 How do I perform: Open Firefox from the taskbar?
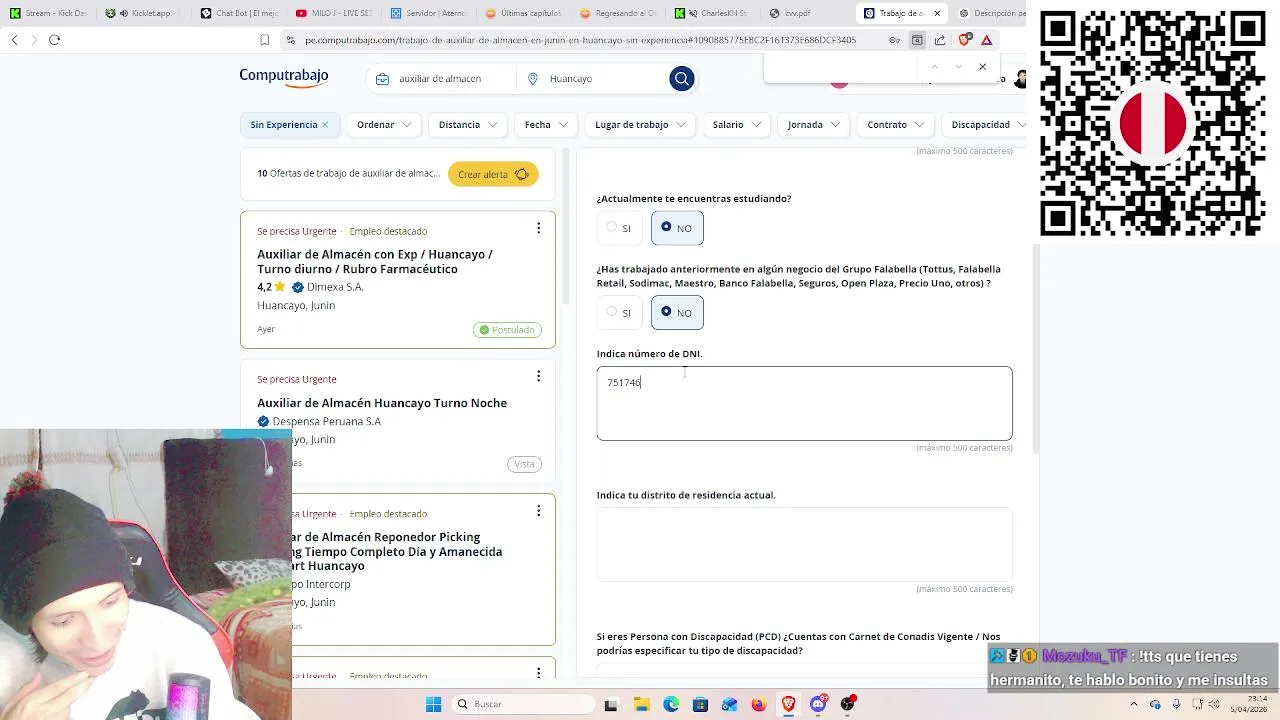759,704
